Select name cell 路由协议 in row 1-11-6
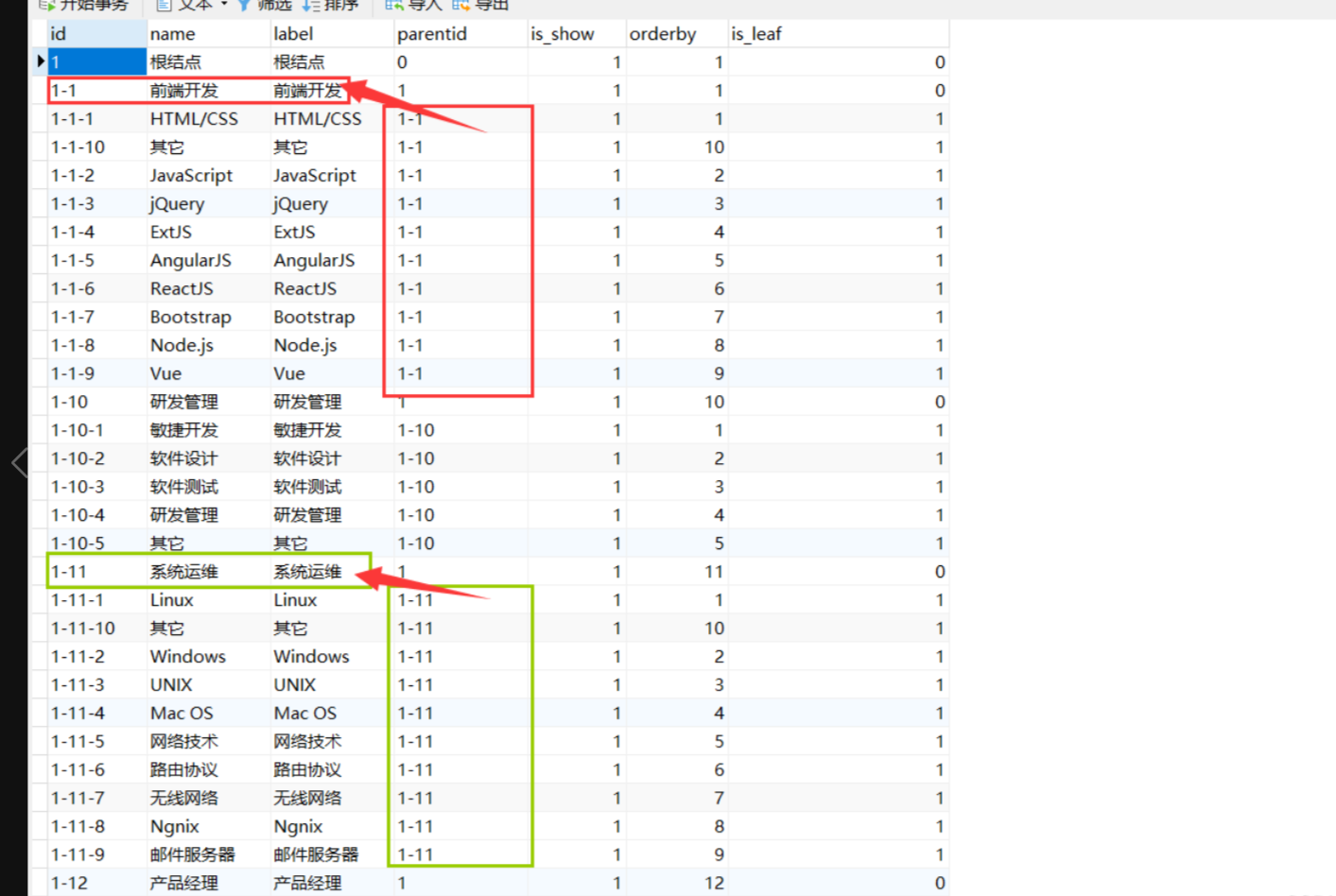The height and width of the screenshot is (896, 1336). (208, 771)
